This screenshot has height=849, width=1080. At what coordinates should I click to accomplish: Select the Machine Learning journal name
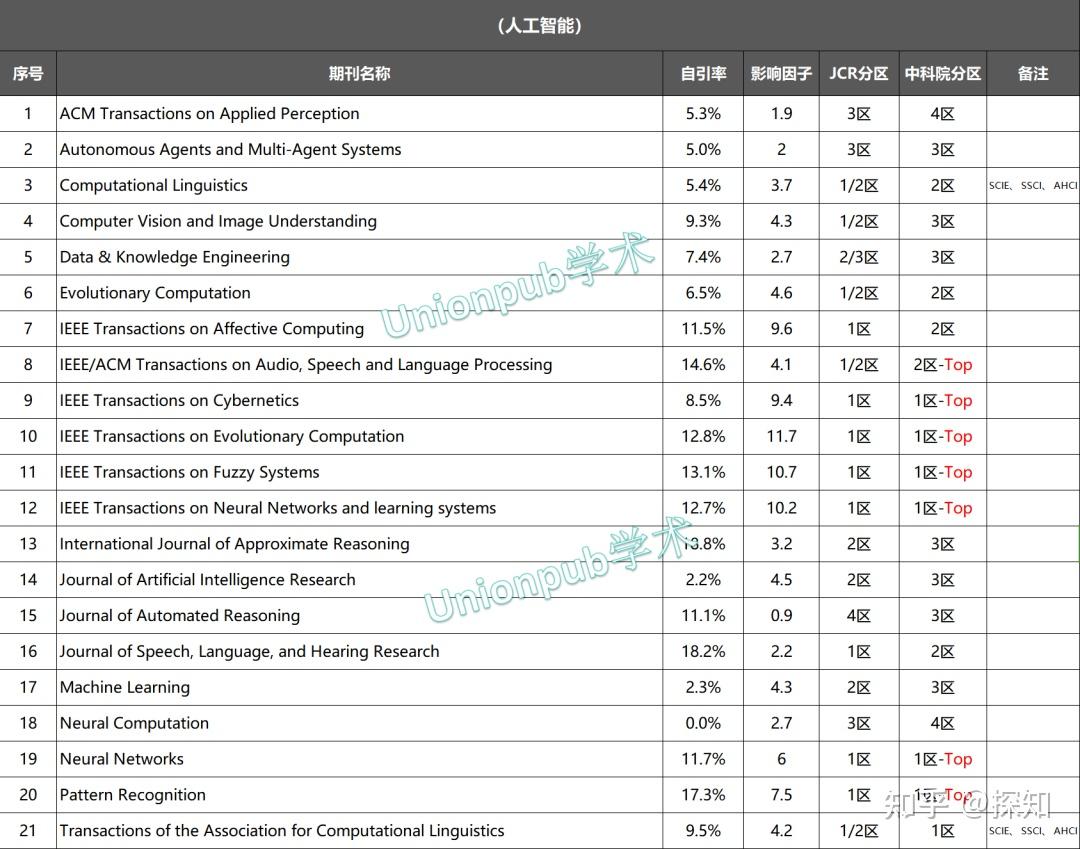[124, 687]
